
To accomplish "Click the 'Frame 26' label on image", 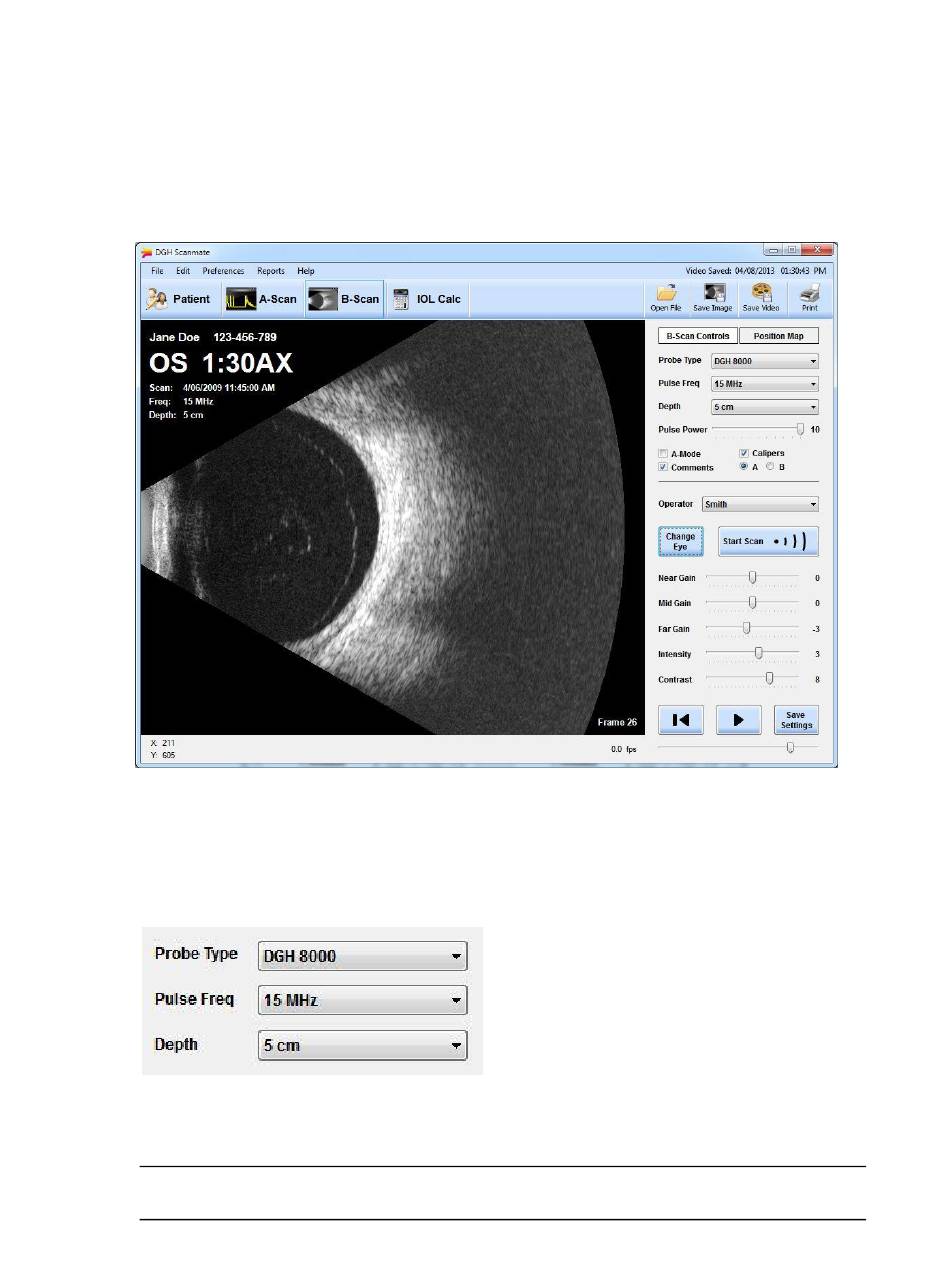I will coord(617,721).
